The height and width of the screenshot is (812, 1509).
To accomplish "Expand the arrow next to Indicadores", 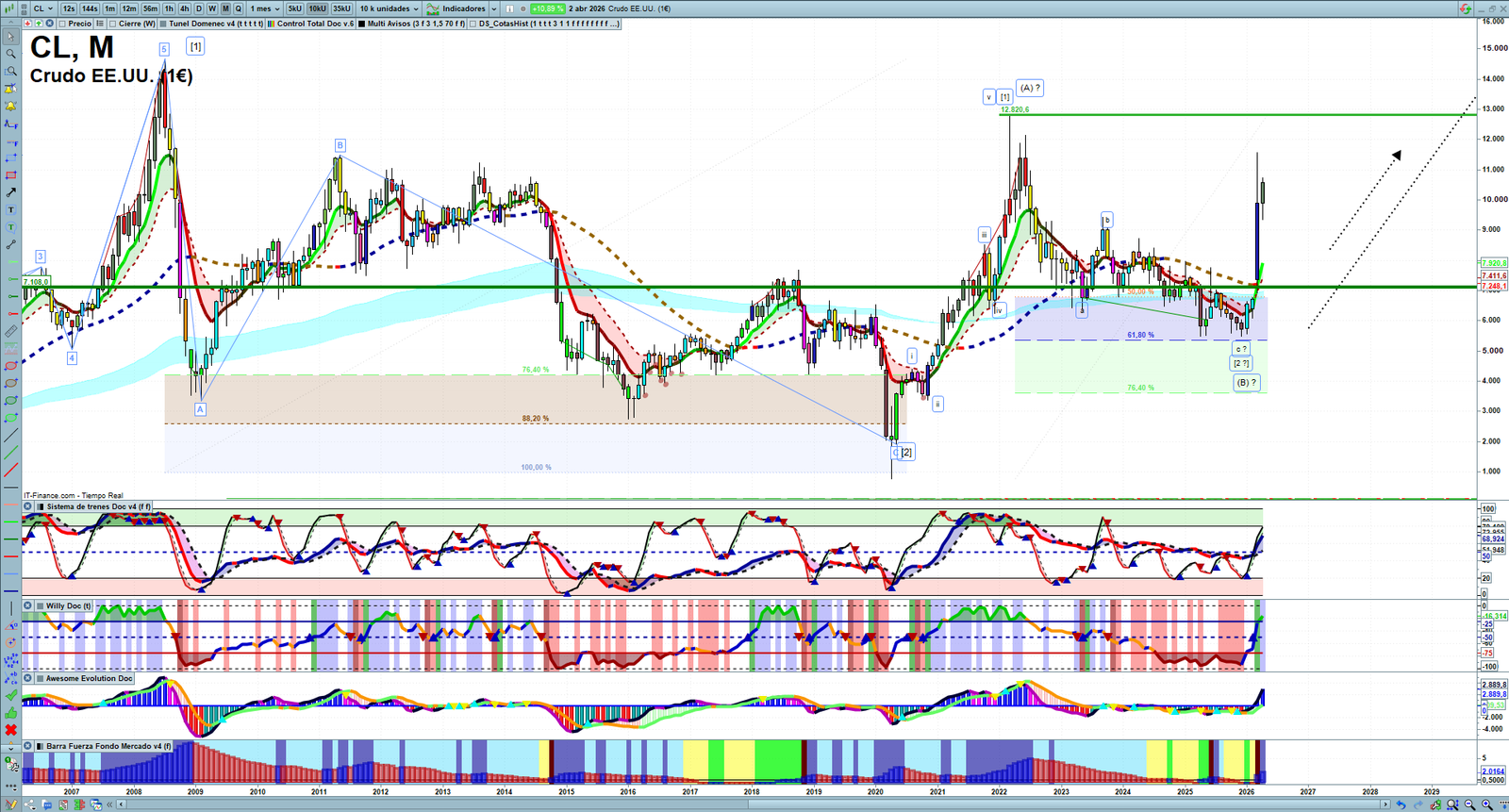I will (493, 8).
